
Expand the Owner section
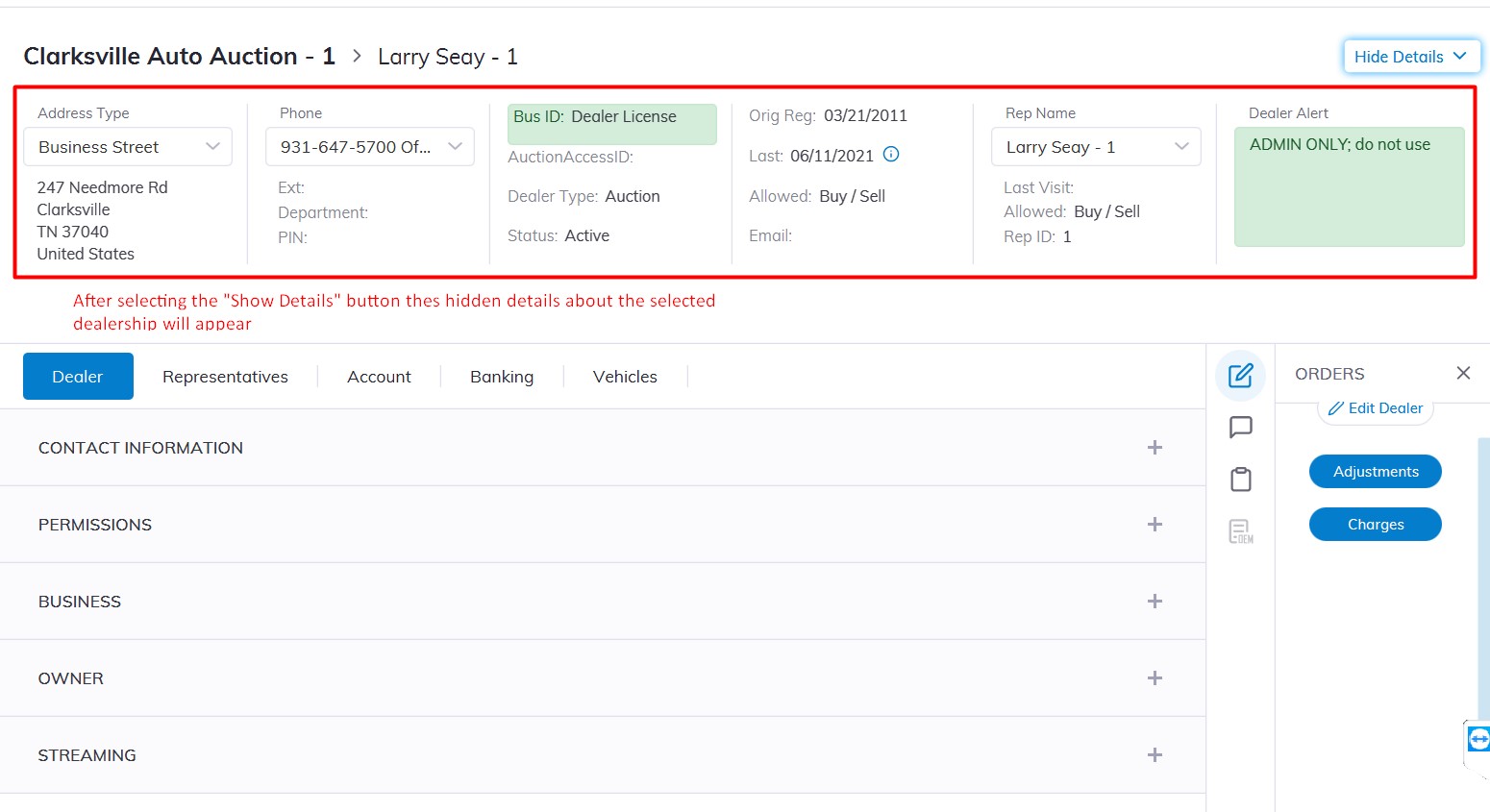1155,678
